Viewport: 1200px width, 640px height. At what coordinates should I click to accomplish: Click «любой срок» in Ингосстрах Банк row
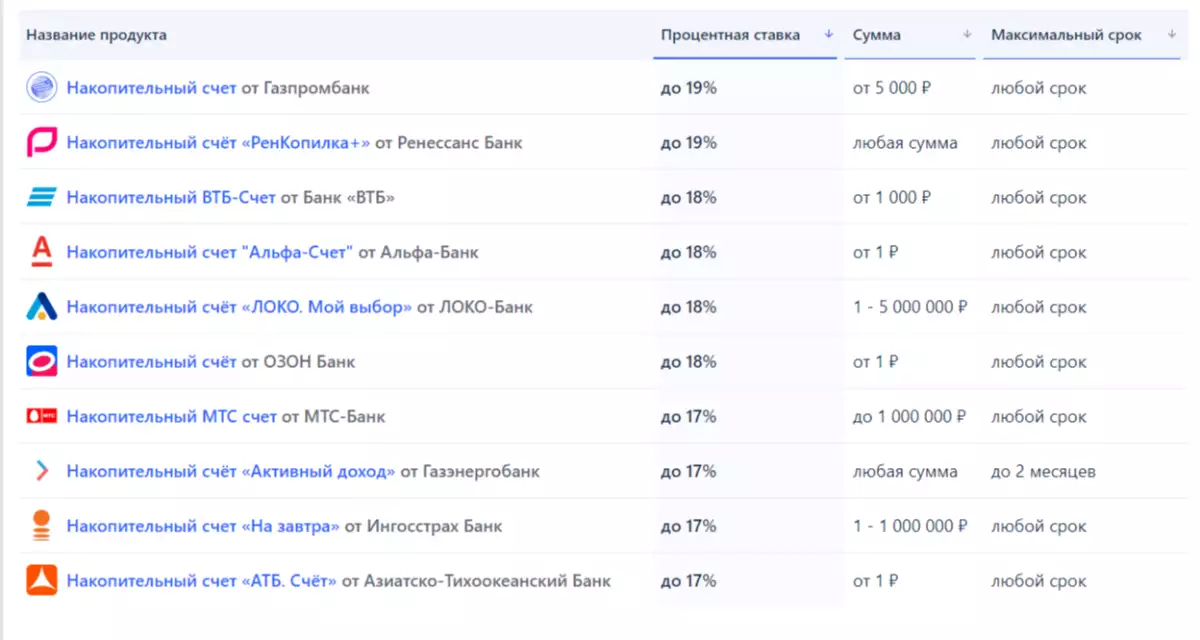tap(1039, 526)
